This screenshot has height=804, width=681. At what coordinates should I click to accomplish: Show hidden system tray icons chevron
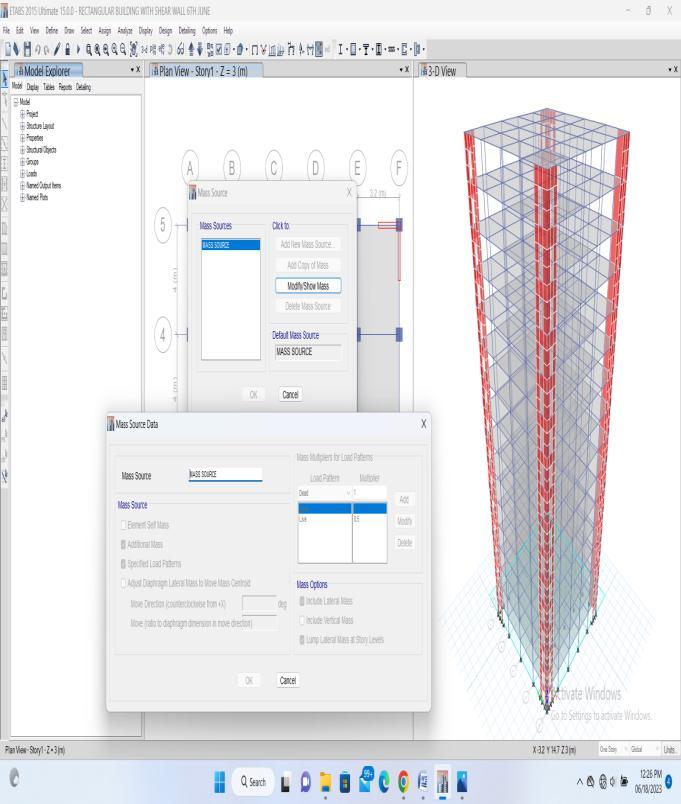[x=580, y=781]
